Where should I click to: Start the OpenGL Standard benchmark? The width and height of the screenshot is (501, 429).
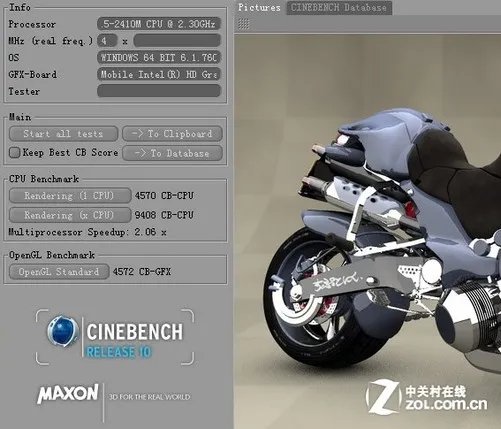point(59,272)
